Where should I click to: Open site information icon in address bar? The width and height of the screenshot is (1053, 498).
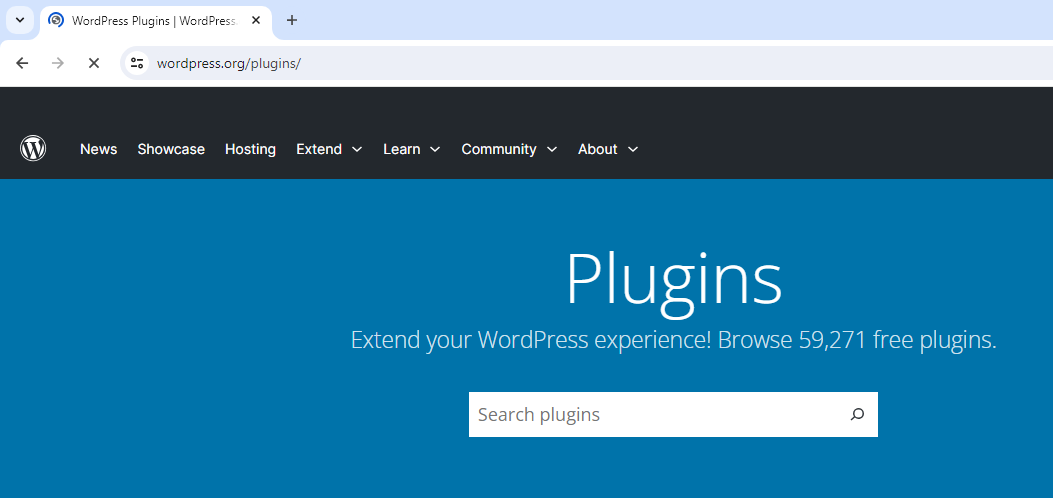pyautogui.click(x=137, y=63)
